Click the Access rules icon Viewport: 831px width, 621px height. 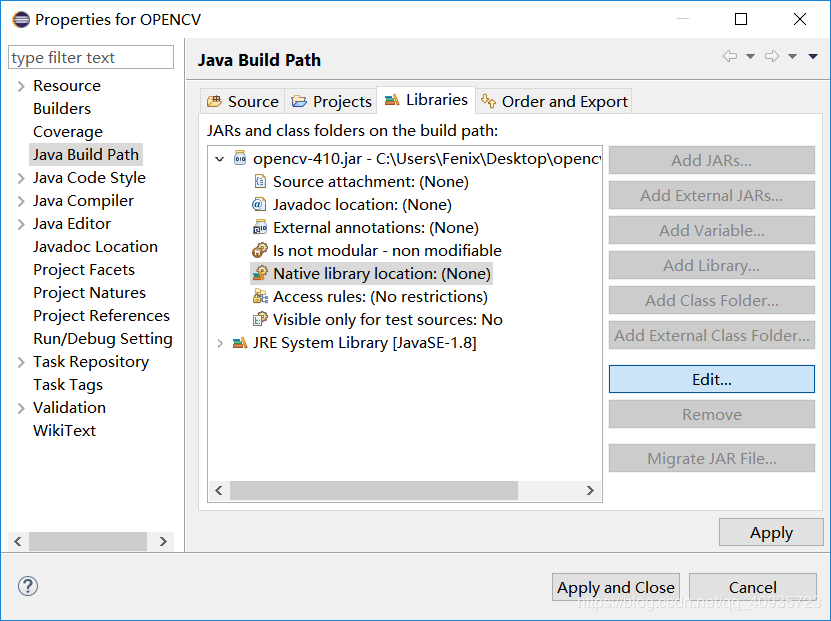coord(260,297)
